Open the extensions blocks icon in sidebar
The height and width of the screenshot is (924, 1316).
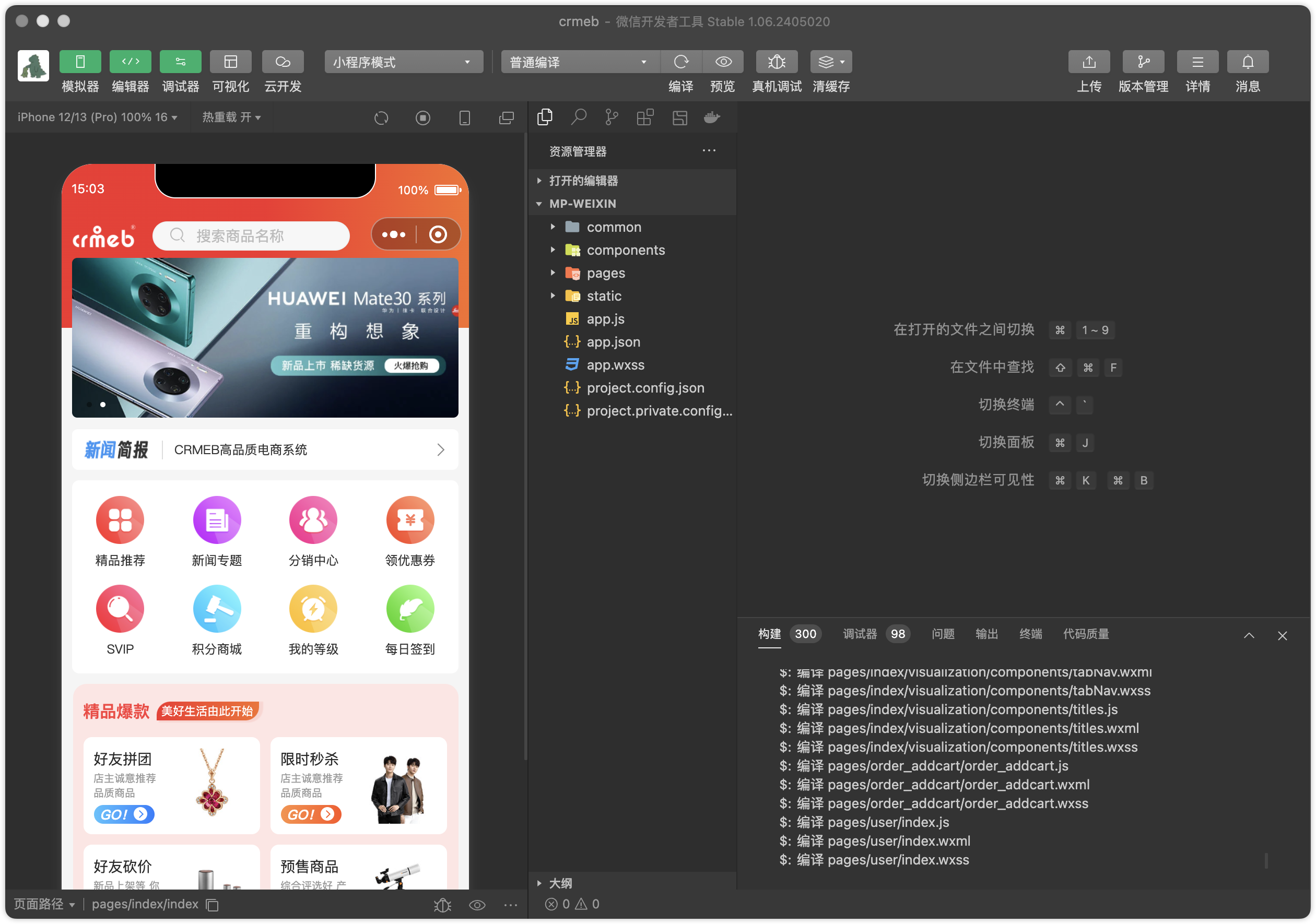[x=645, y=117]
